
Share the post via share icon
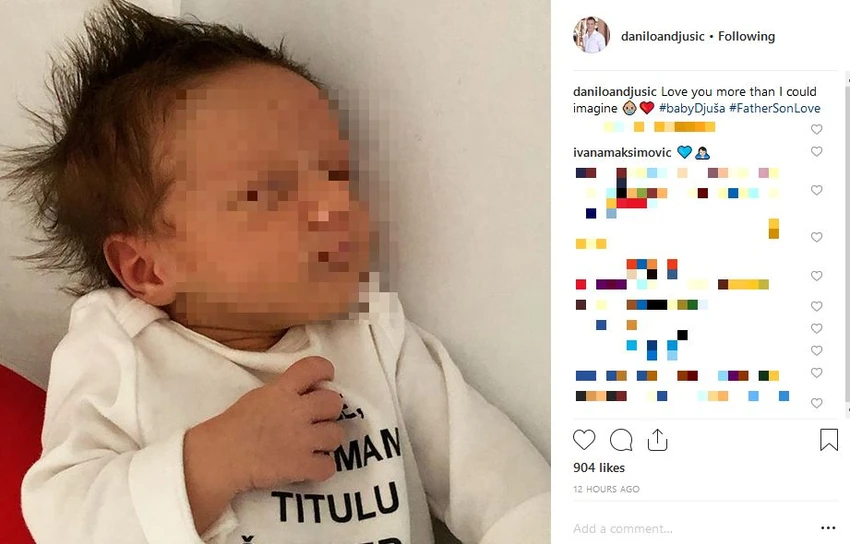click(x=657, y=439)
